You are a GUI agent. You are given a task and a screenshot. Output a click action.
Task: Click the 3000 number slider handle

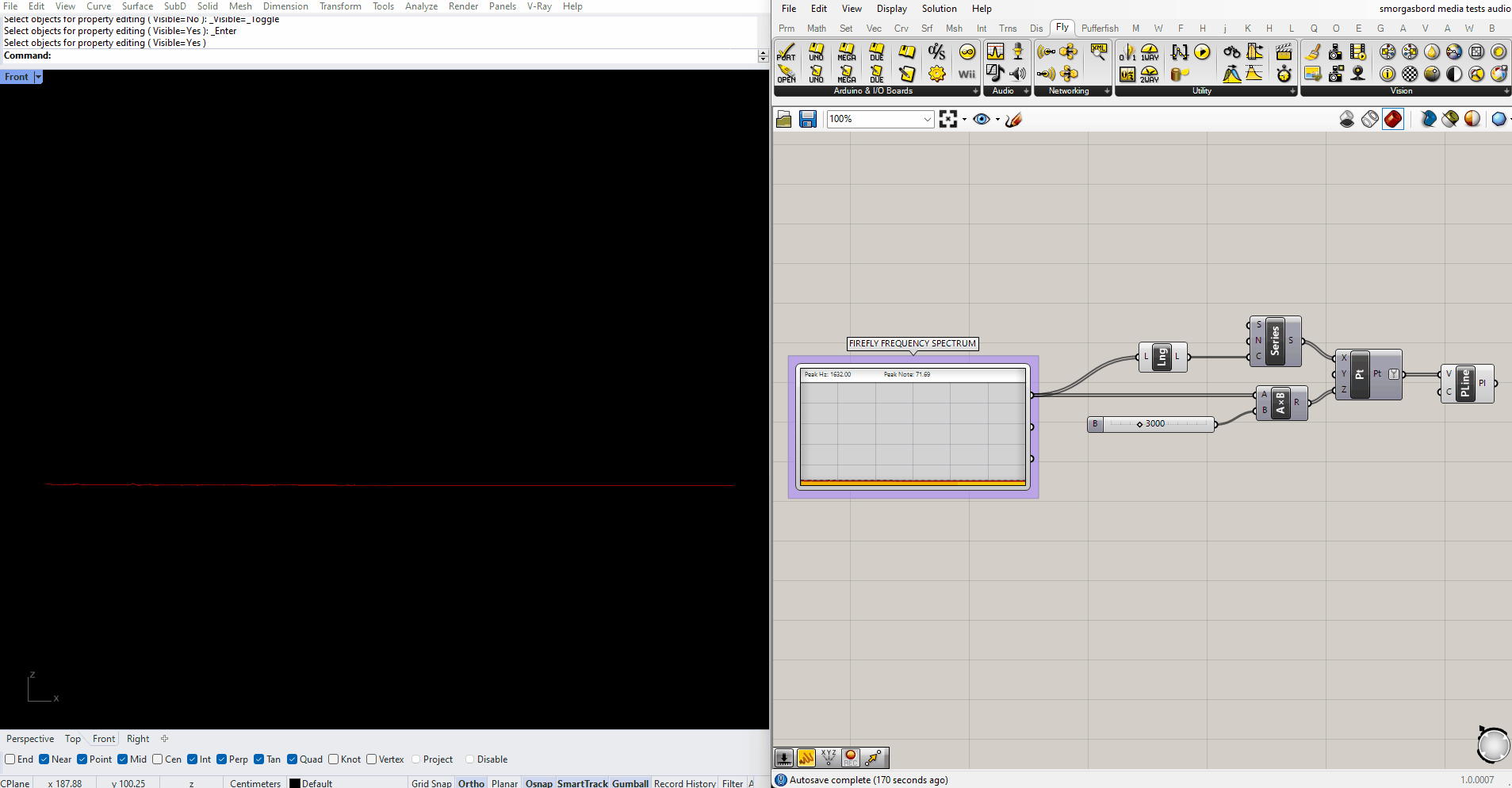tap(1140, 424)
